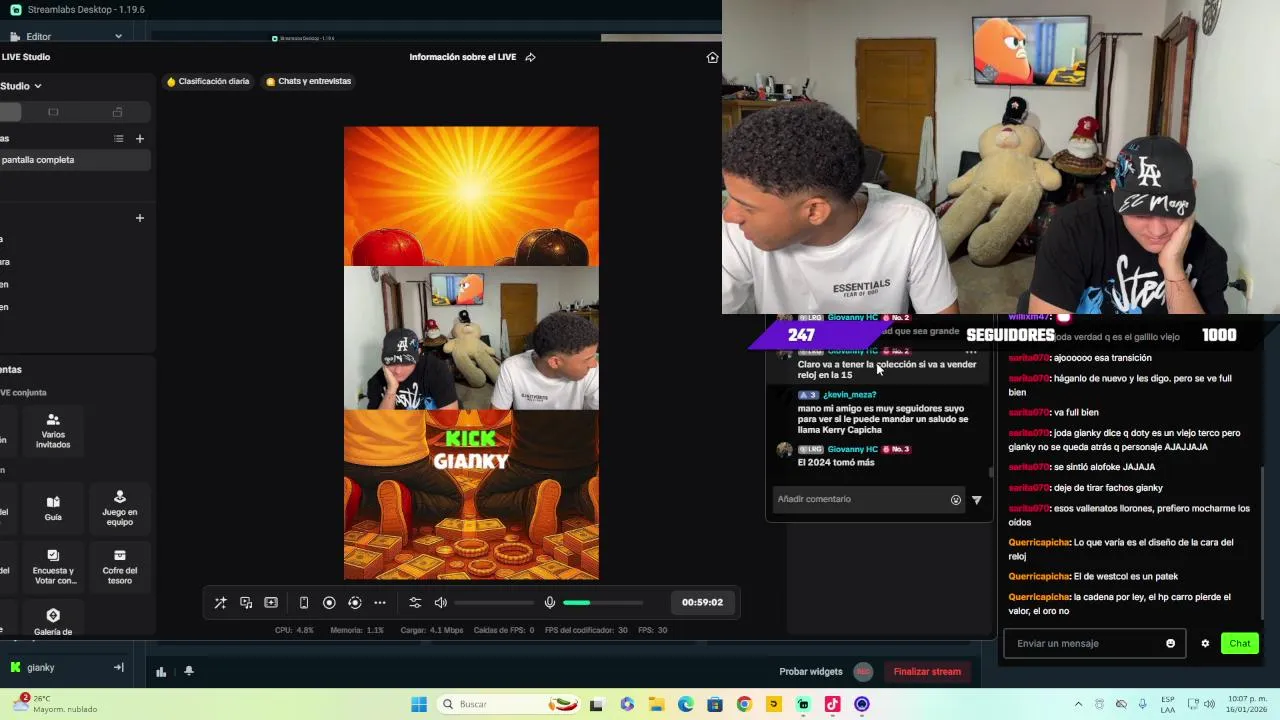Click the Kick chat scrollbar
1280x720 pixels.
click(x=1263, y=545)
